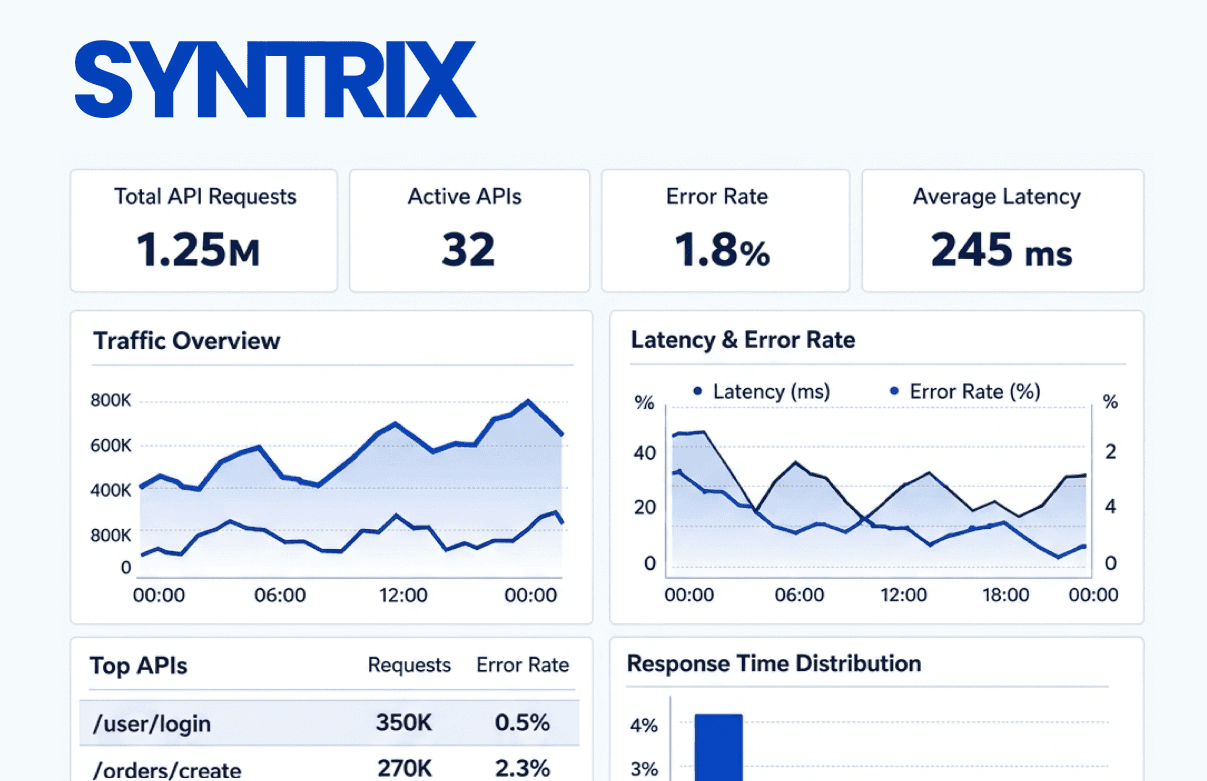Select the Total API Requests stat card
Image resolution: width=1207 pixels, height=781 pixels.
[x=203, y=230]
